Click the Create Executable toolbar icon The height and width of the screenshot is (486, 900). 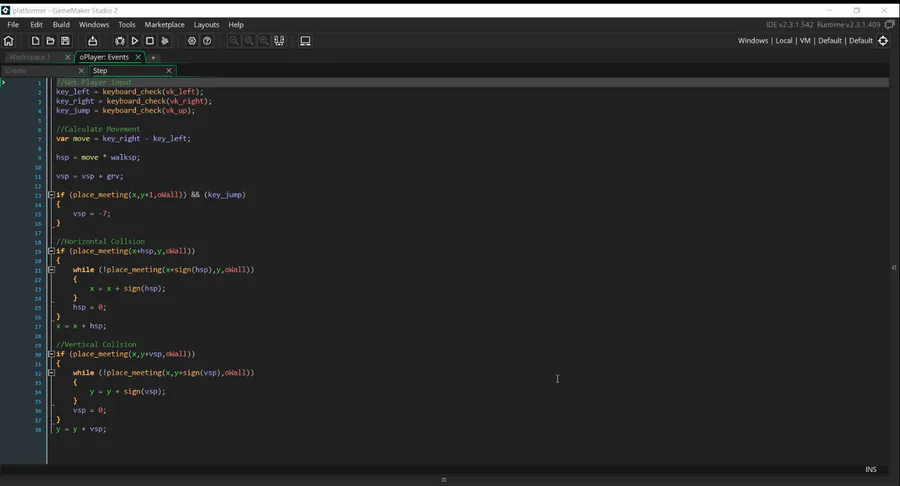(92, 41)
